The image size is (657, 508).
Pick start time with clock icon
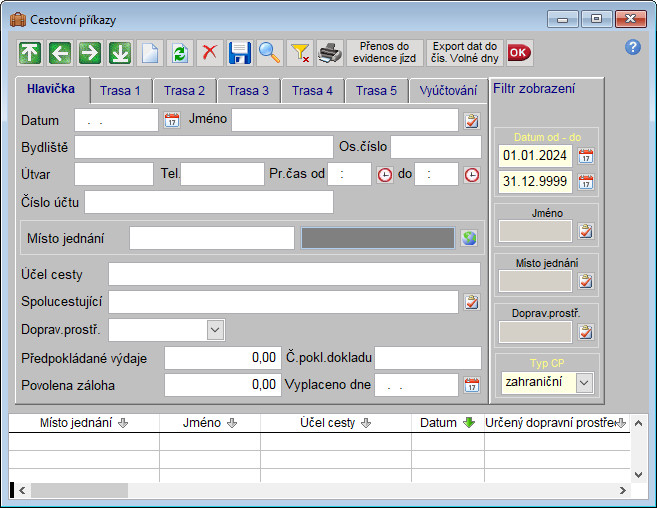click(385, 174)
